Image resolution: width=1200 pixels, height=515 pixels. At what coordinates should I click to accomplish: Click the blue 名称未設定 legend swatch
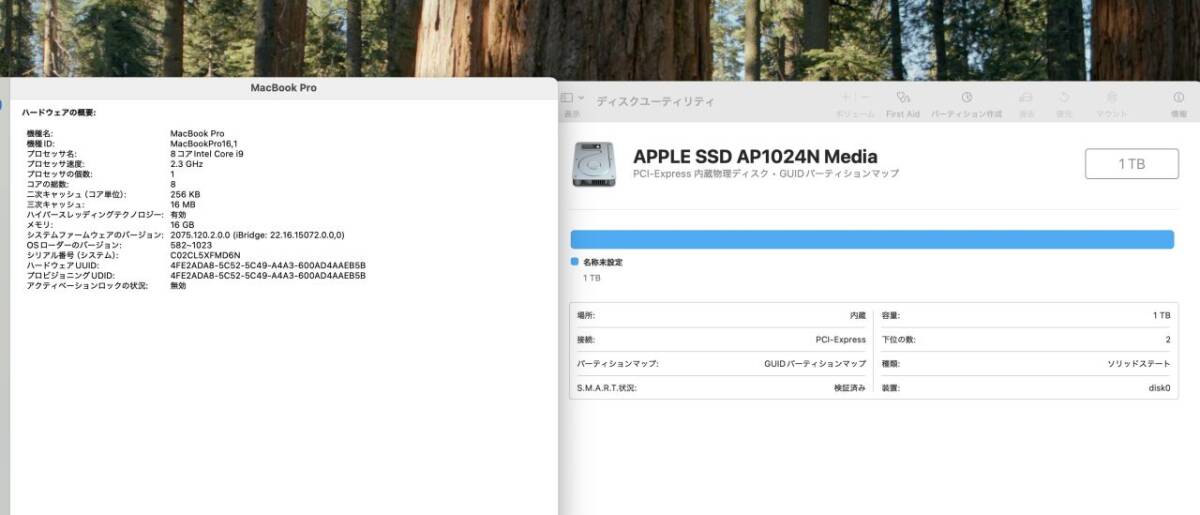[x=575, y=261]
